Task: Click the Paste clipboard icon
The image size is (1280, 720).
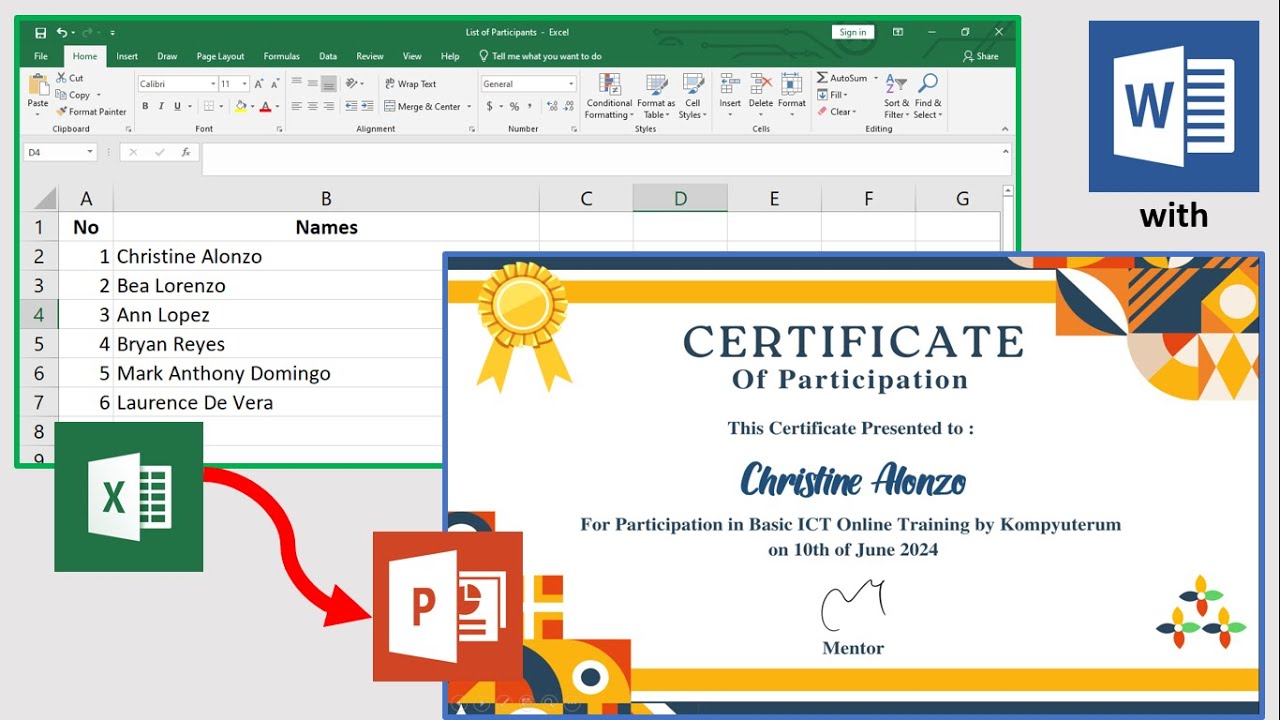Action: [x=38, y=85]
